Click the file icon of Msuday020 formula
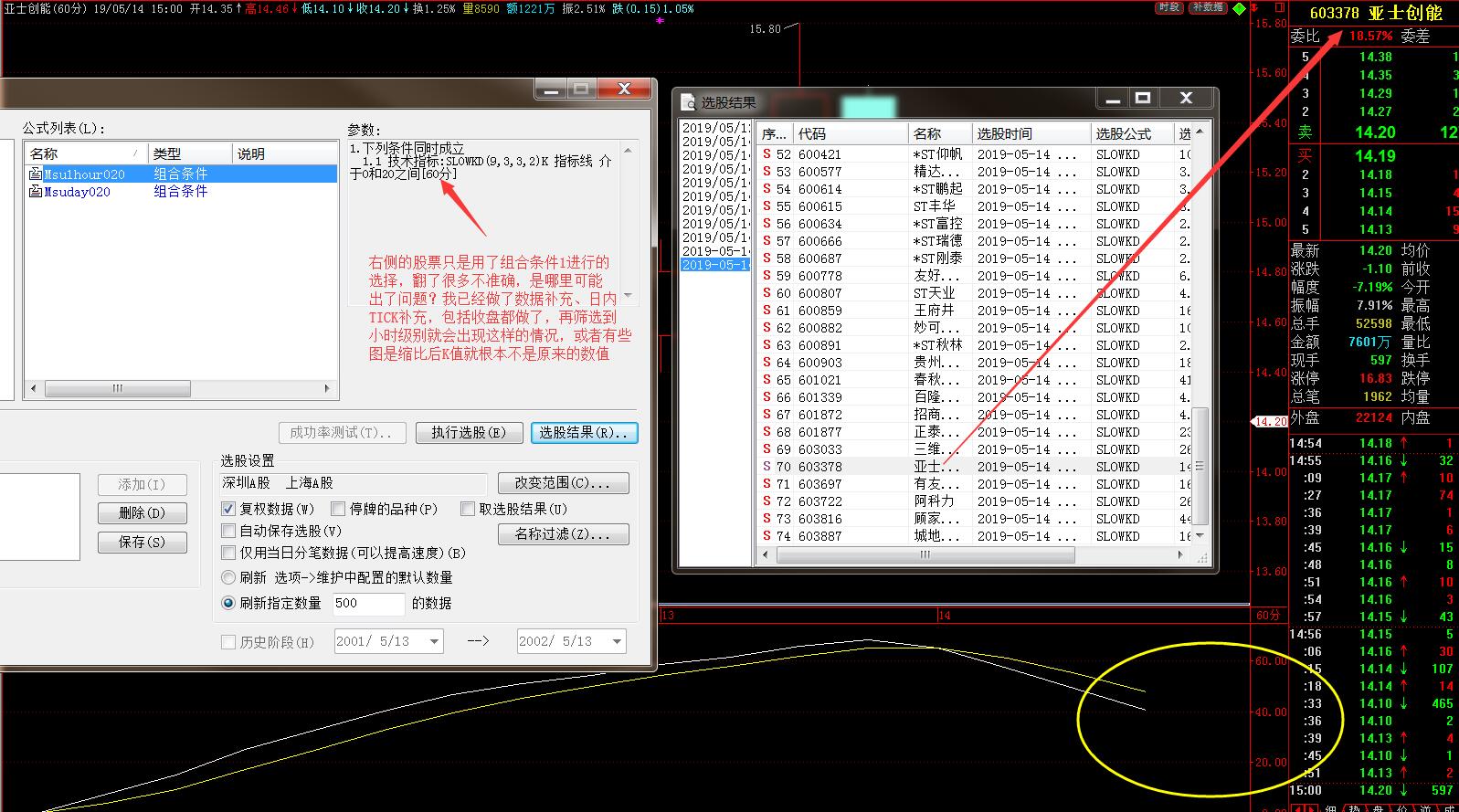 (x=36, y=191)
